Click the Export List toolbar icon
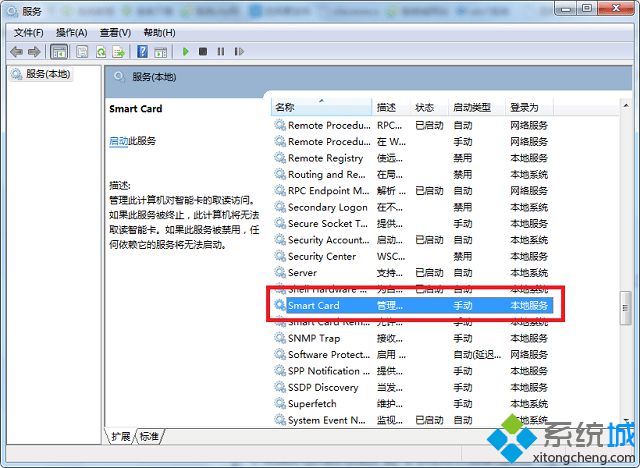640x468 pixels. point(119,52)
